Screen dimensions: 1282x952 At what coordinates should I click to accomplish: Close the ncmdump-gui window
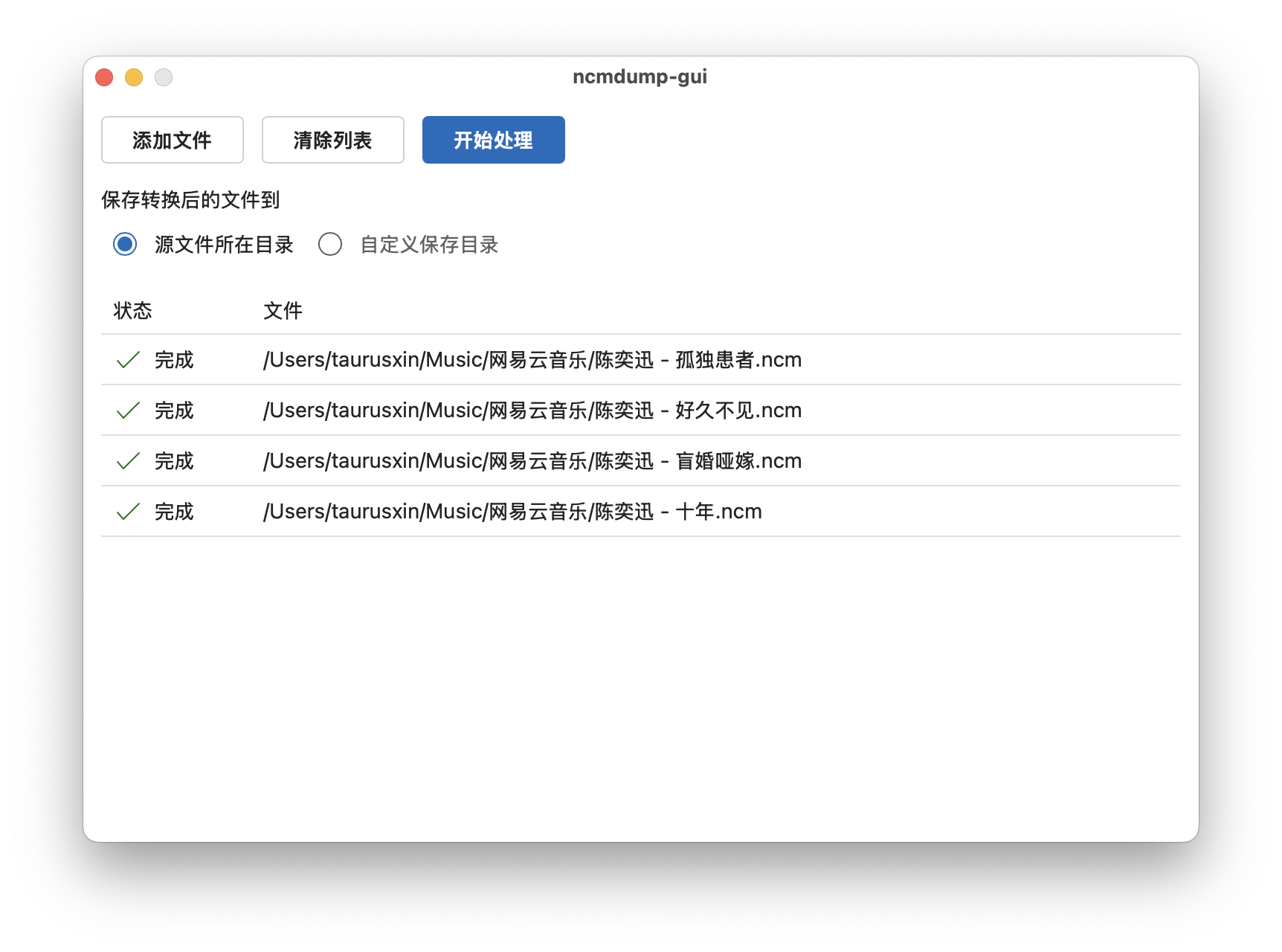click(x=104, y=77)
